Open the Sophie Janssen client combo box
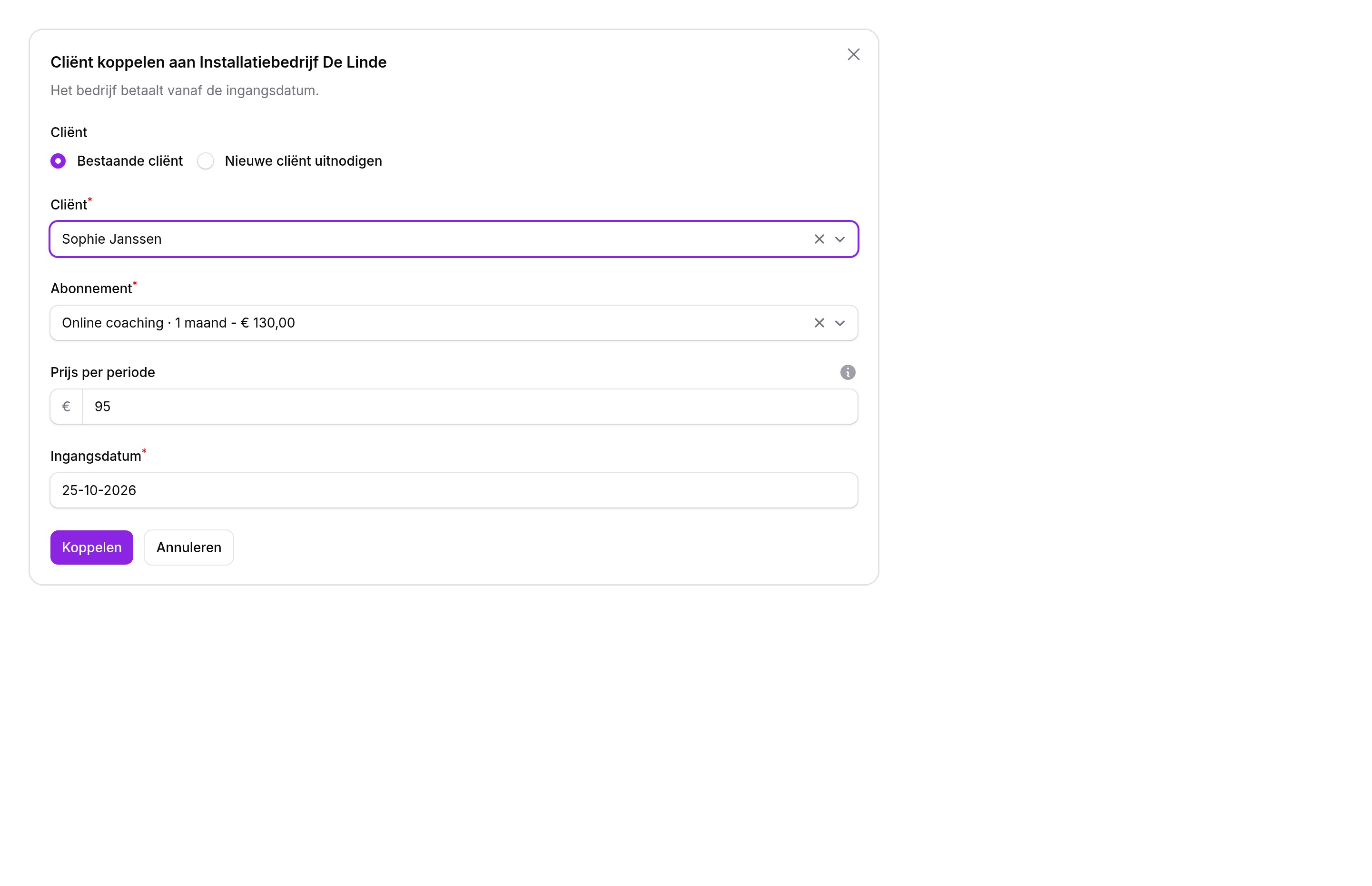 pos(454,239)
